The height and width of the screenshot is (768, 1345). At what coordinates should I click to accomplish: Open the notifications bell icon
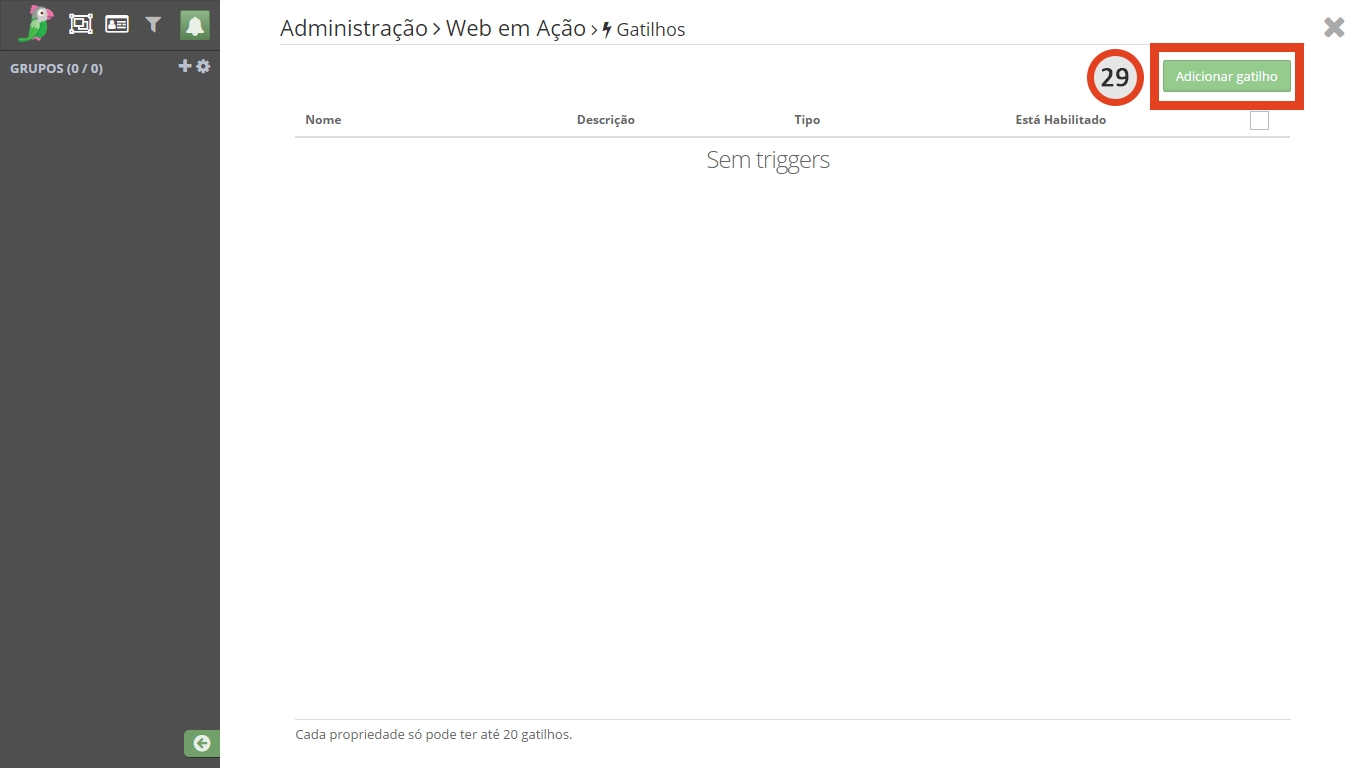pos(195,25)
